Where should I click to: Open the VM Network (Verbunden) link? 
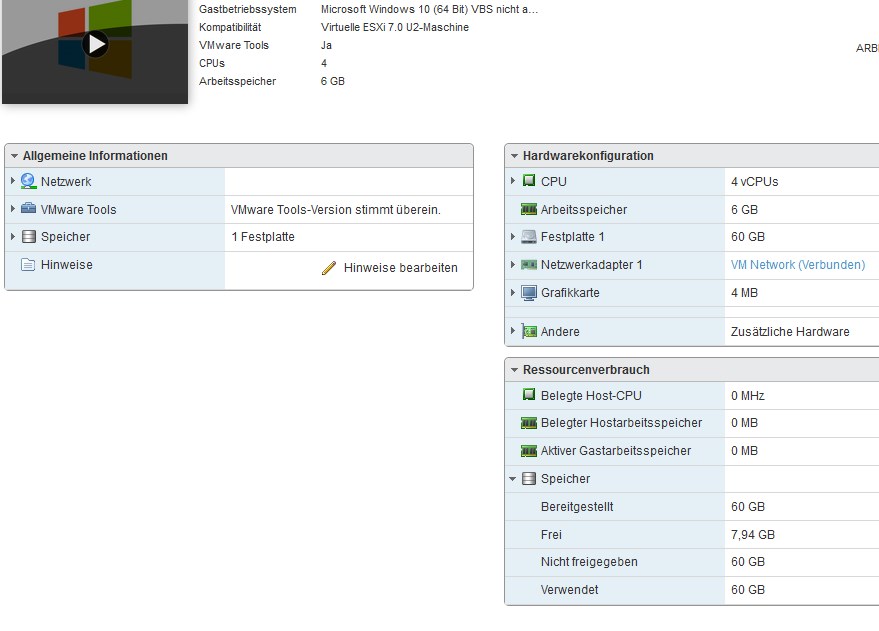[798, 265]
